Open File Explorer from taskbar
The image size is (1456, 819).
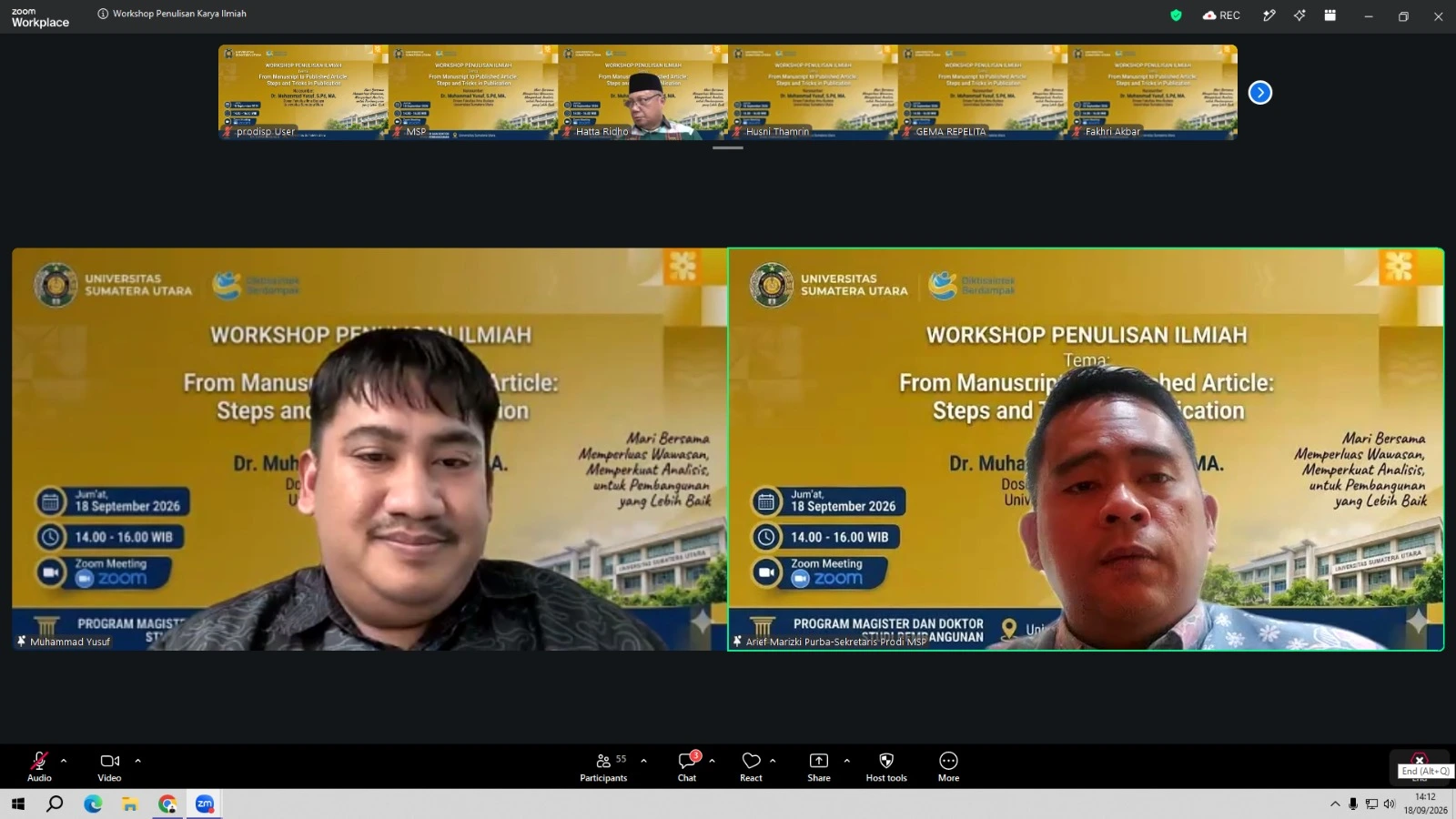[130, 804]
